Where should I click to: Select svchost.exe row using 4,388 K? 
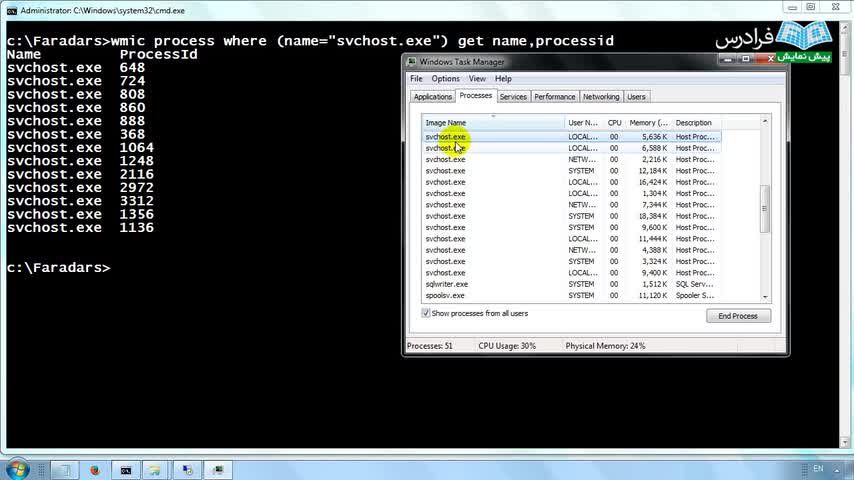click(x=571, y=250)
